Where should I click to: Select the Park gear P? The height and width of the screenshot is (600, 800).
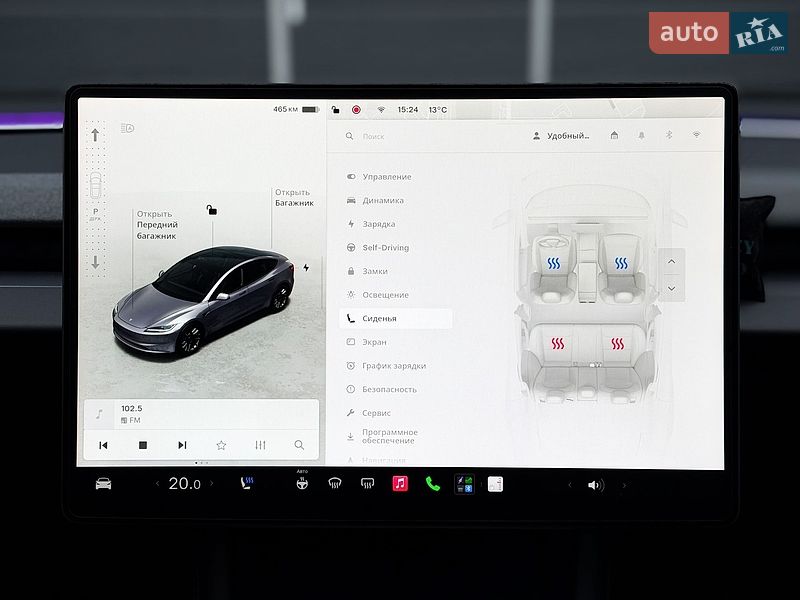[95, 213]
